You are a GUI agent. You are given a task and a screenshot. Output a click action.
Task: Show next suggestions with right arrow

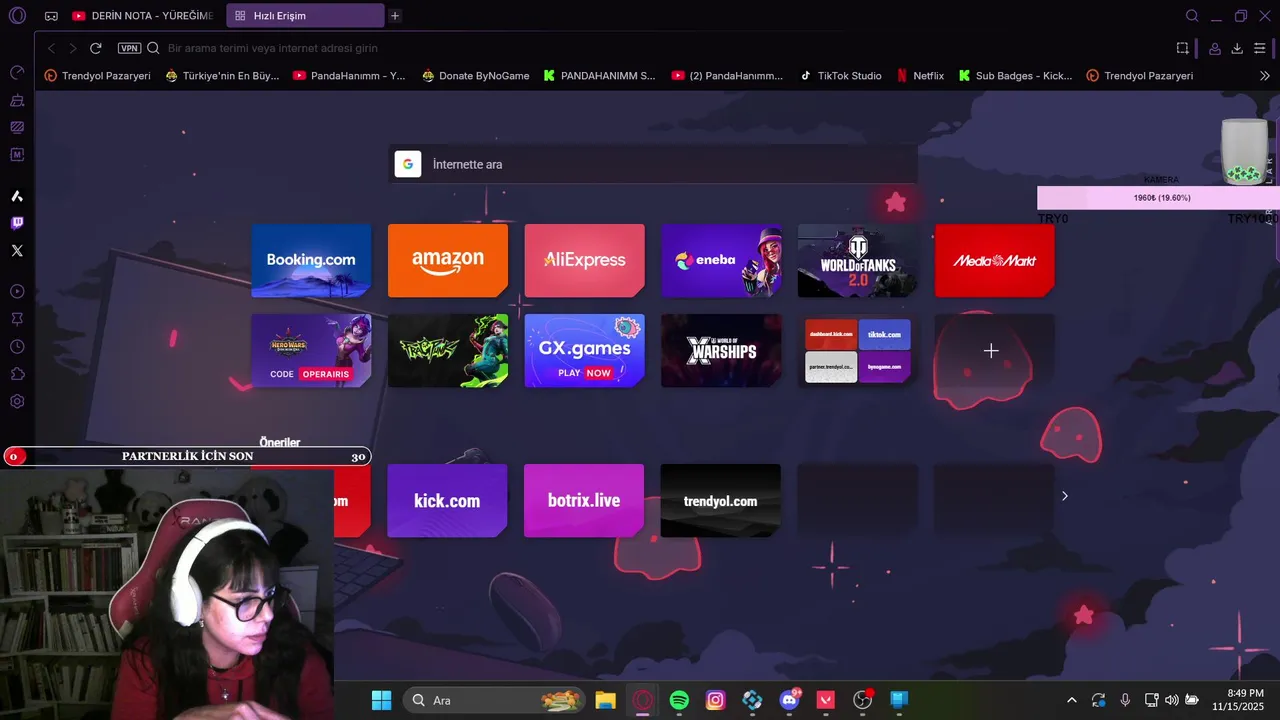coord(1064,496)
